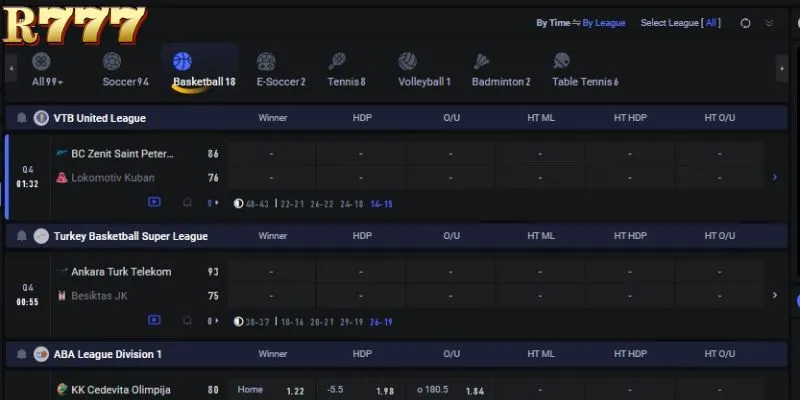Open live stream for Ankara Turk Telekom match
The image size is (800, 400).
154,320
